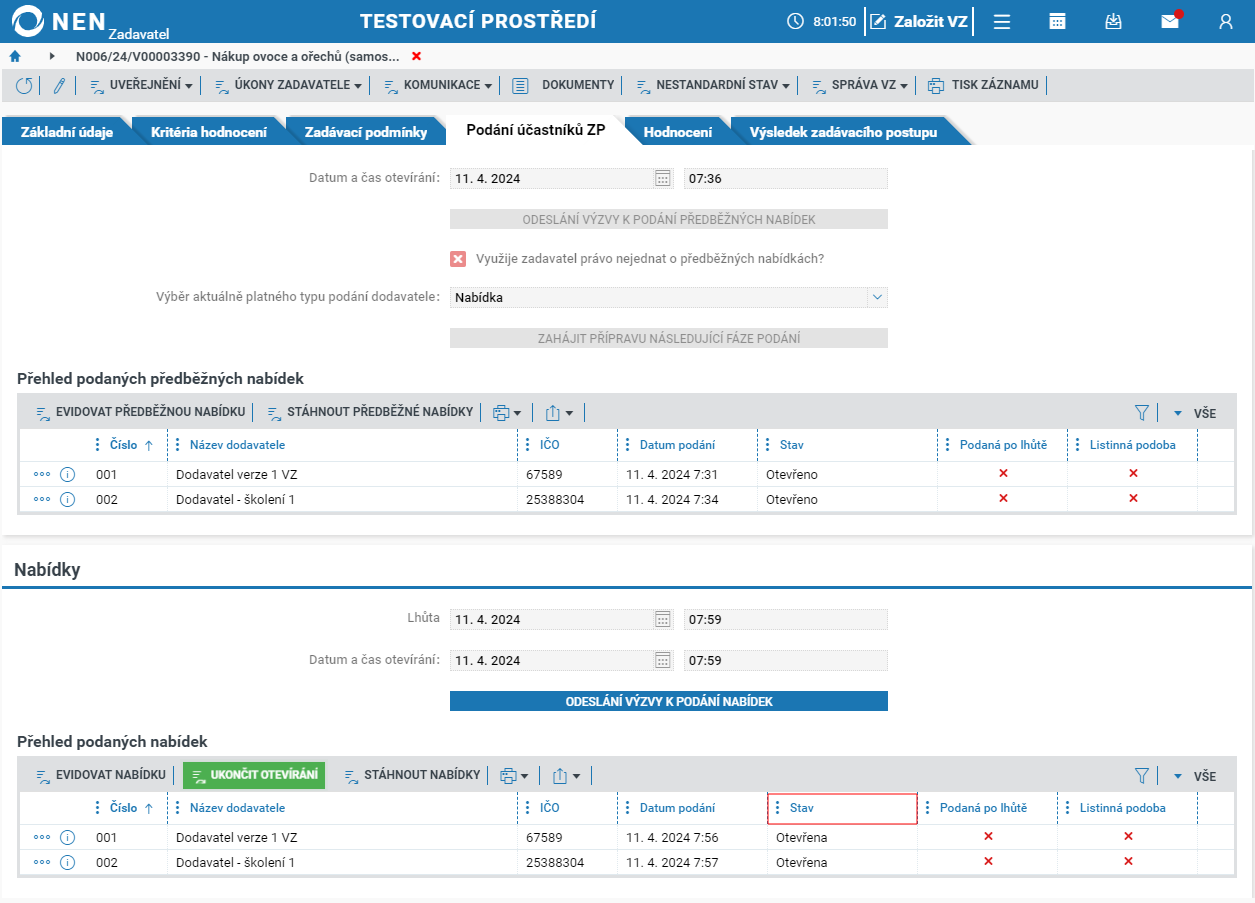The width and height of the screenshot is (1255, 903).
Task: Click the Lhůta date field
Action: (x=551, y=620)
